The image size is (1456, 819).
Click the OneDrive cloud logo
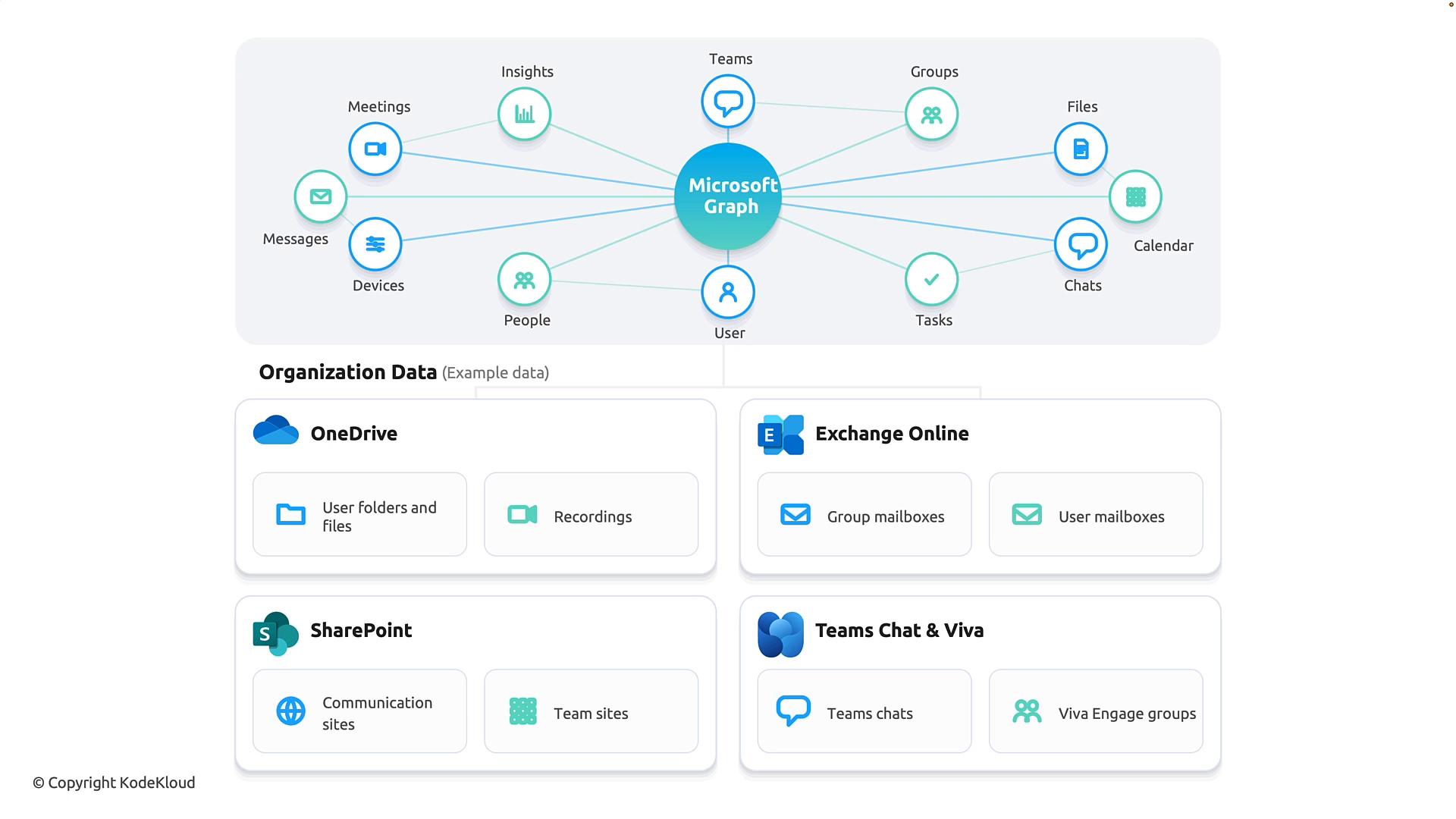click(276, 430)
